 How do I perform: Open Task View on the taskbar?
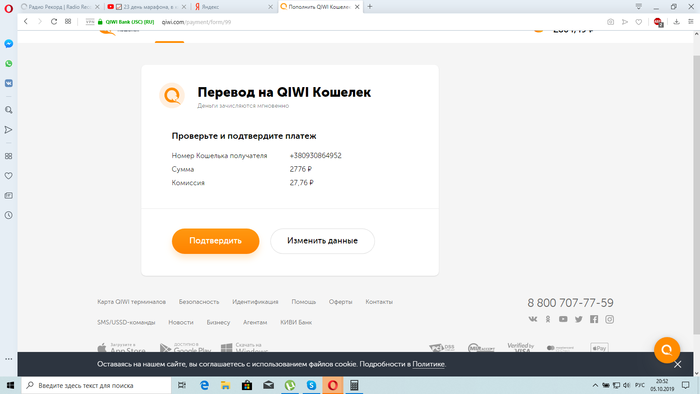point(182,386)
